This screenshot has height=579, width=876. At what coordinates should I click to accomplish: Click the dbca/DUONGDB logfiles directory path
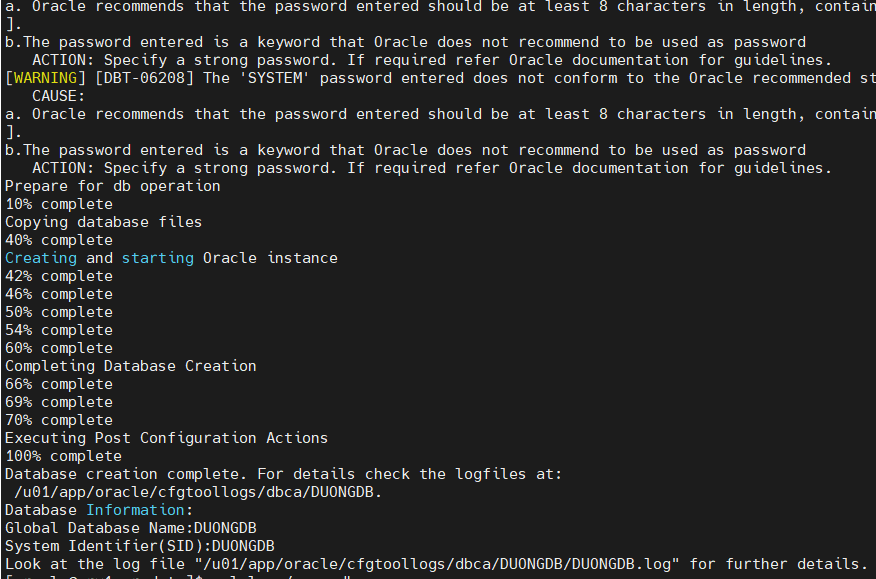pyautogui.click(x=199, y=492)
